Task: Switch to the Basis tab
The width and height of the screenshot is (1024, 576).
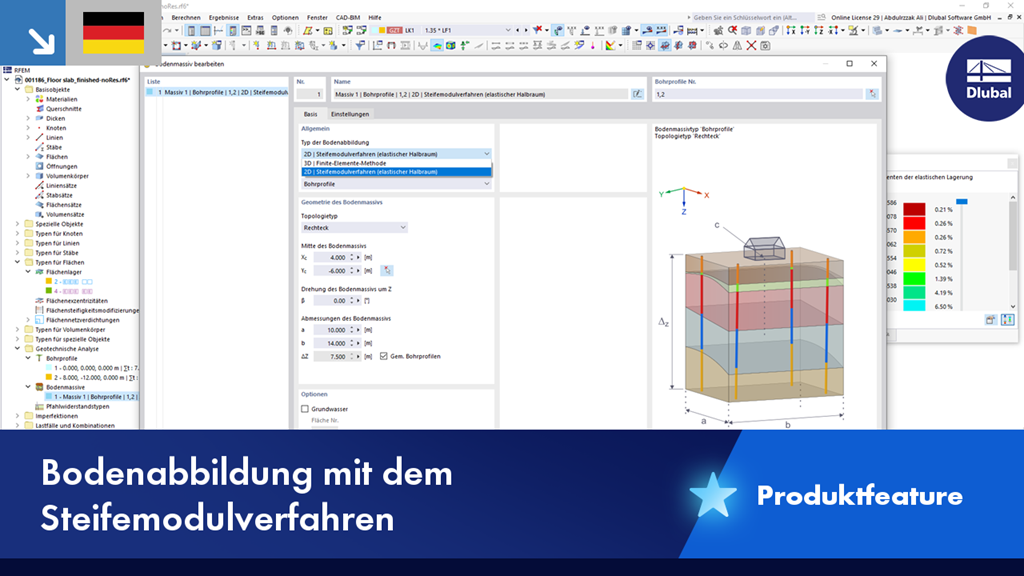Action: [x=310, y=114]
